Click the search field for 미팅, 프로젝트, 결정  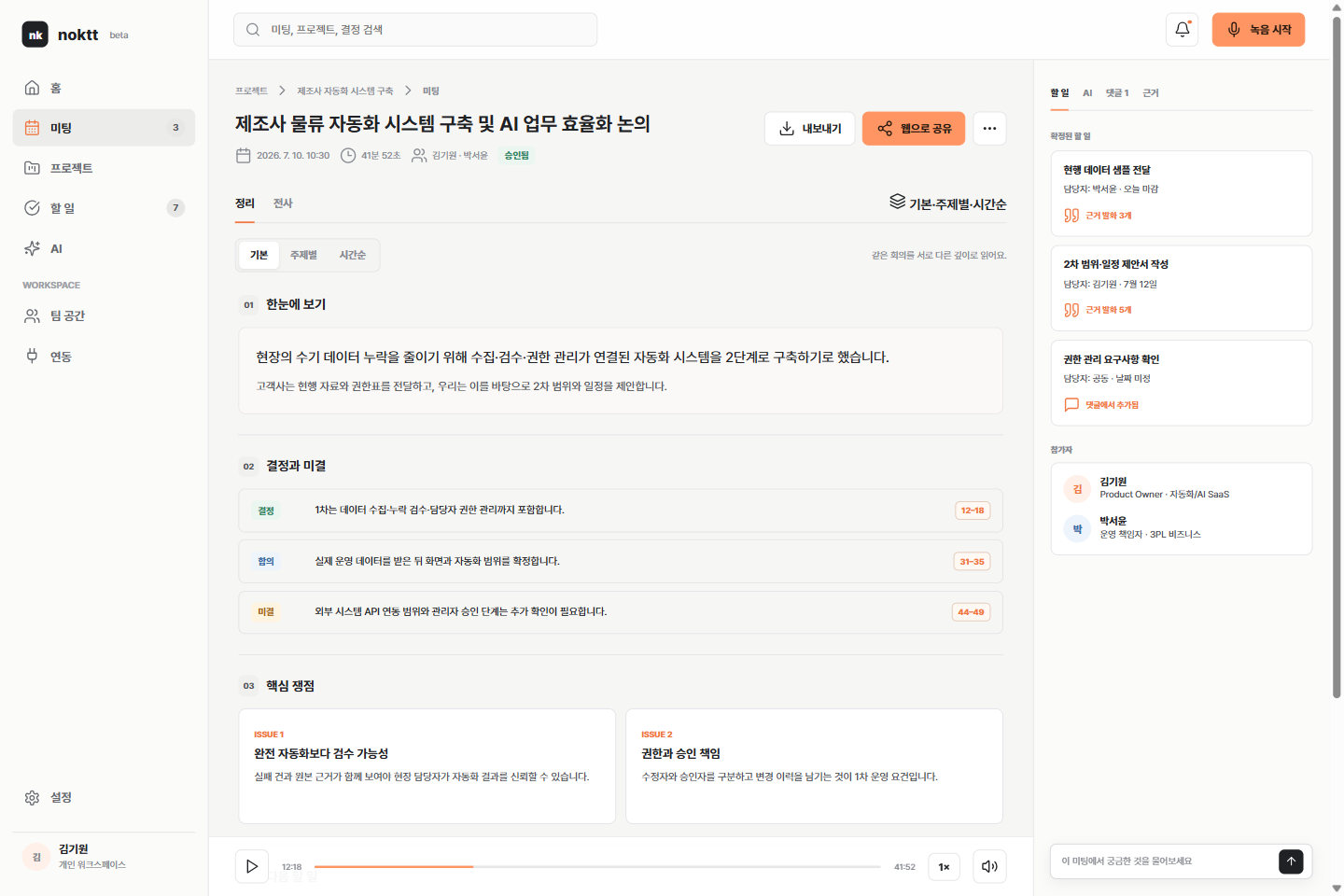tap(415, 30)
